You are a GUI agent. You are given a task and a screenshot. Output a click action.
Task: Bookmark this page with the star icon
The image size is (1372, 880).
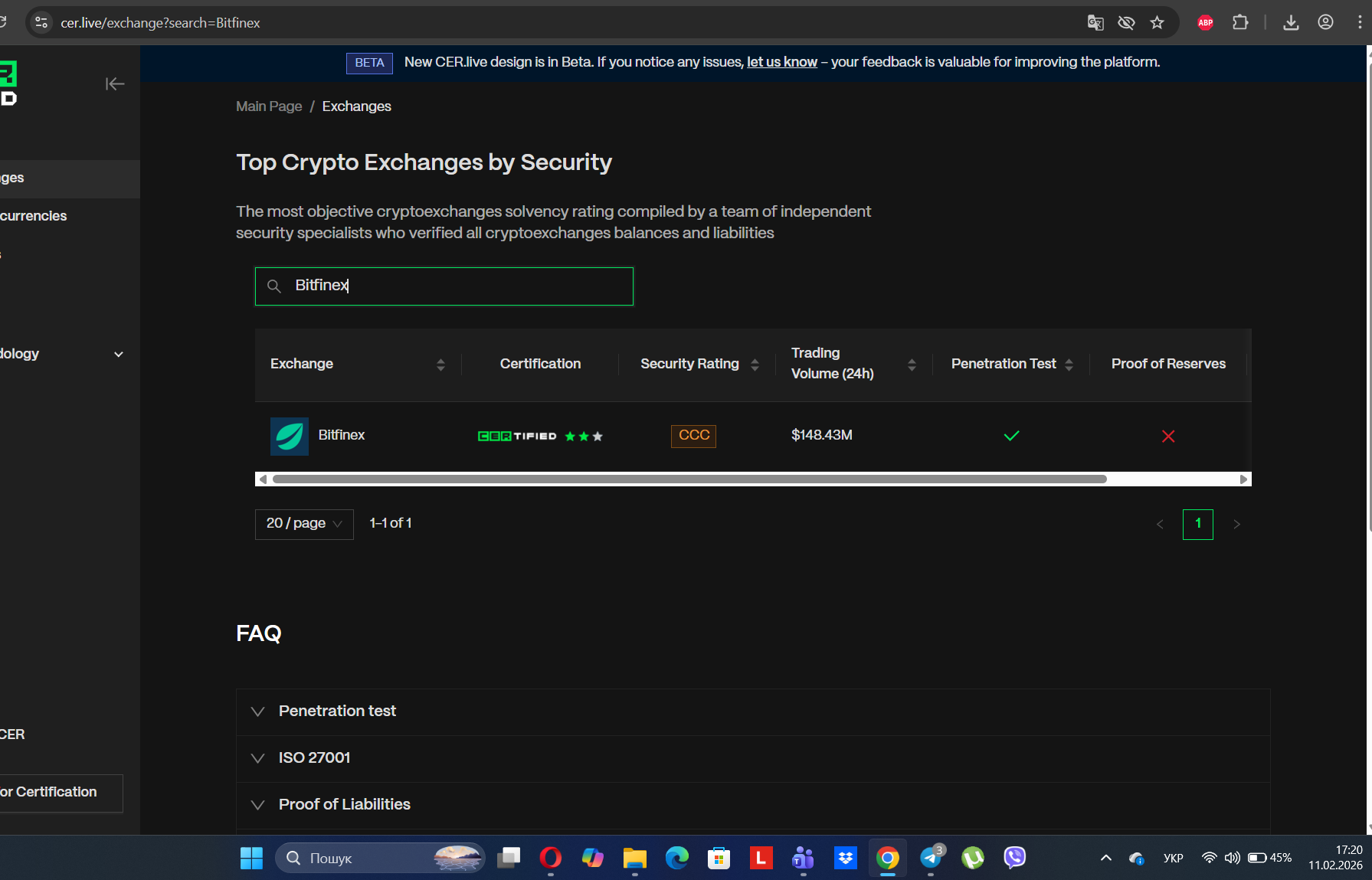(x=1158, y=23)
